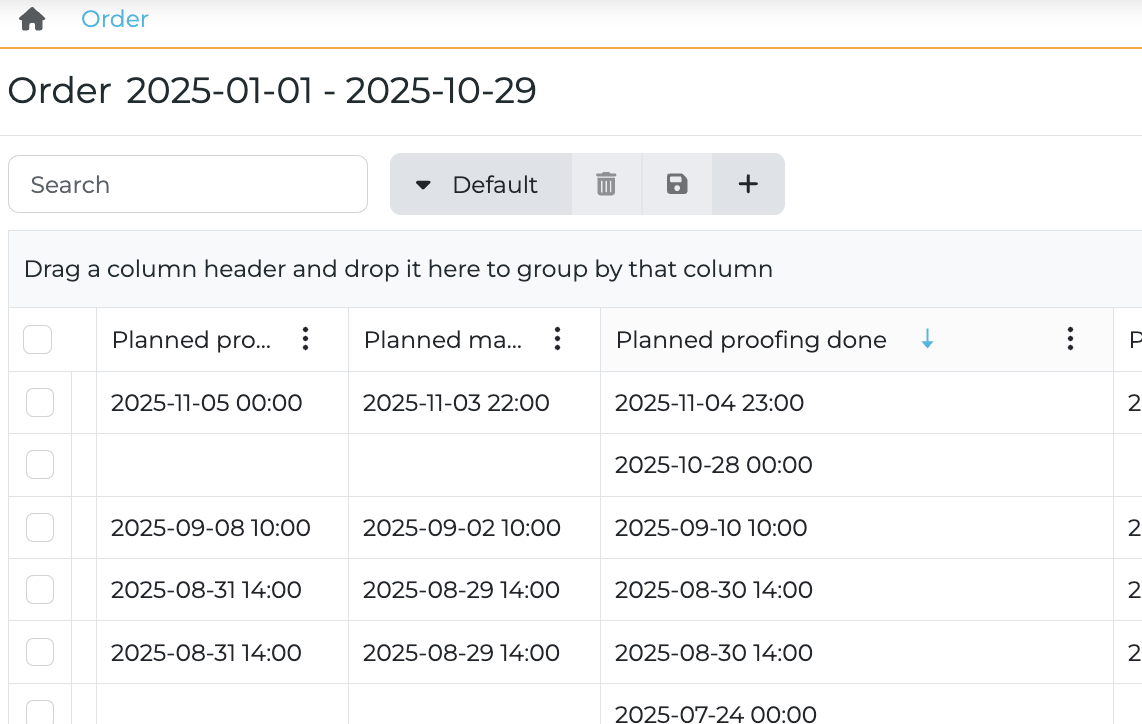Select the 2025-11-05 00:00 cell
Viewport: 1142px width, 724px height.
(206, 403)
